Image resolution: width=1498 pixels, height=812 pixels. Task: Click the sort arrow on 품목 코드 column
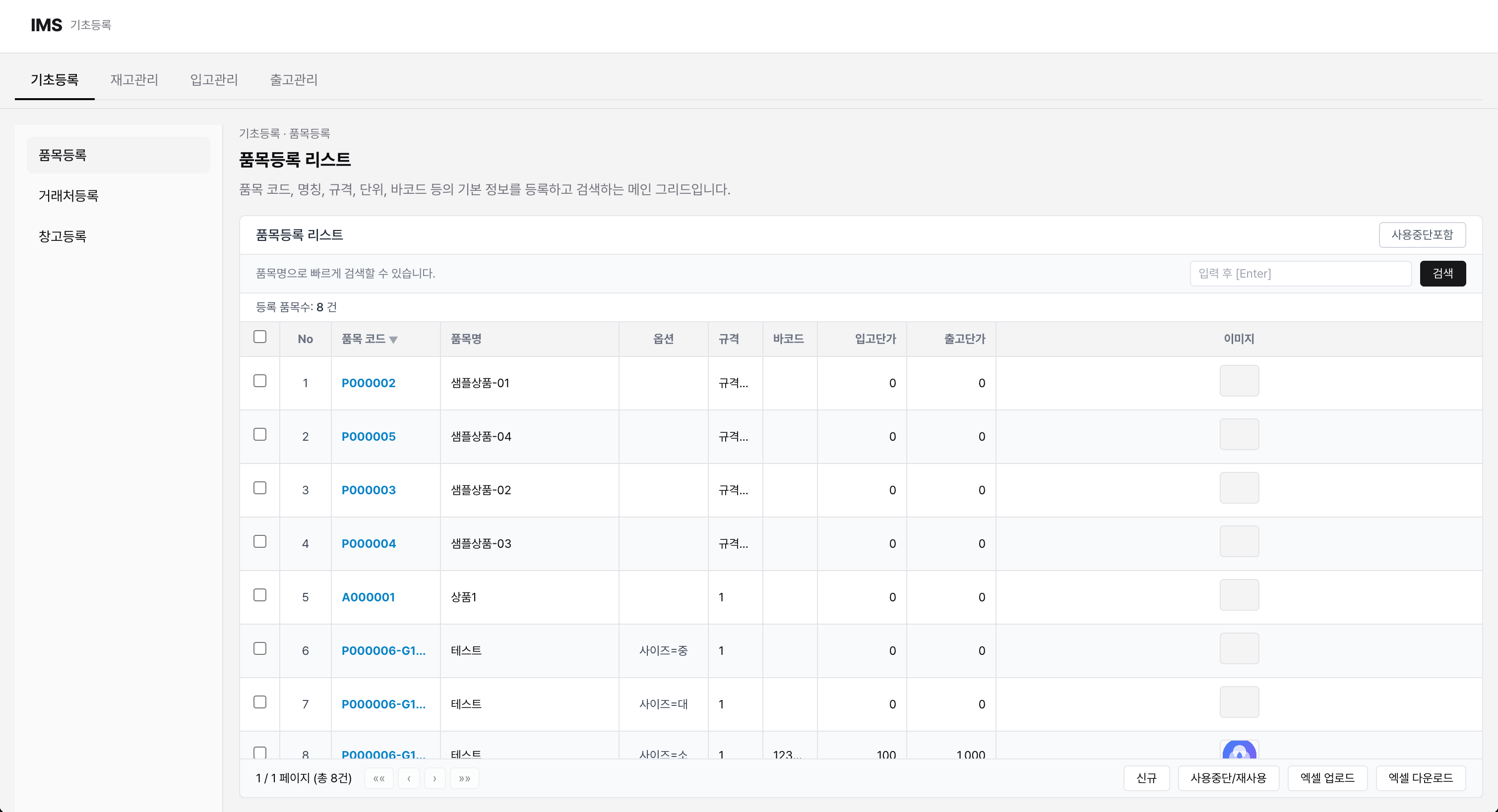click(x=394, y=340)
